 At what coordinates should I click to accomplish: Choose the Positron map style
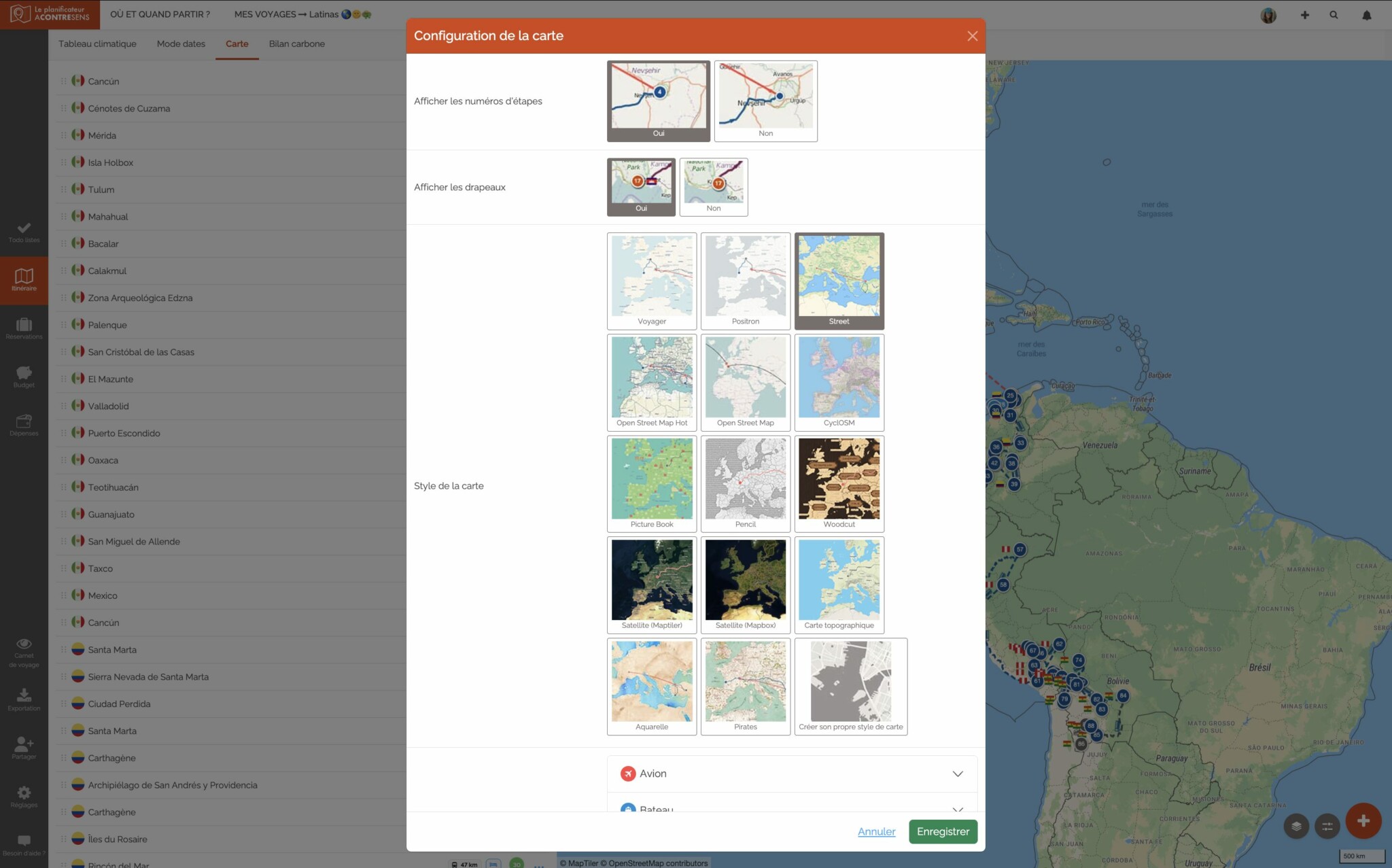click(746, 281)
